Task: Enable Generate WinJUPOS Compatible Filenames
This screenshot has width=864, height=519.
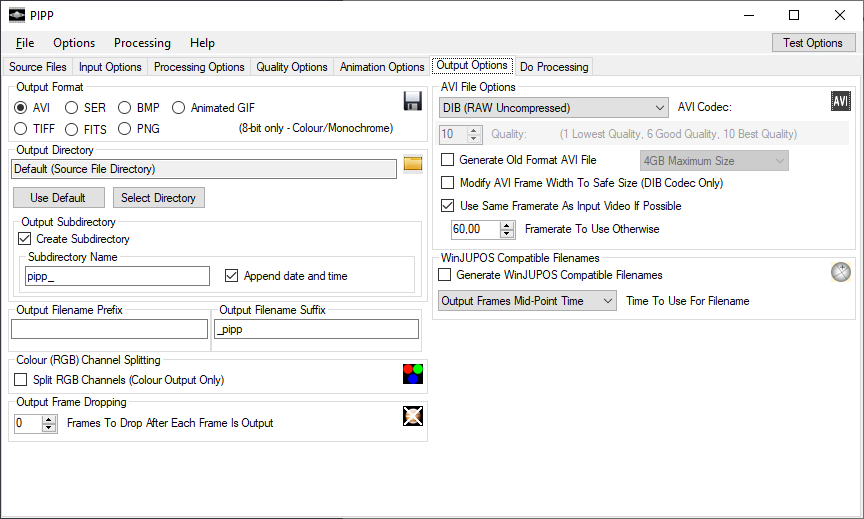Action: (x=445, y=274)
